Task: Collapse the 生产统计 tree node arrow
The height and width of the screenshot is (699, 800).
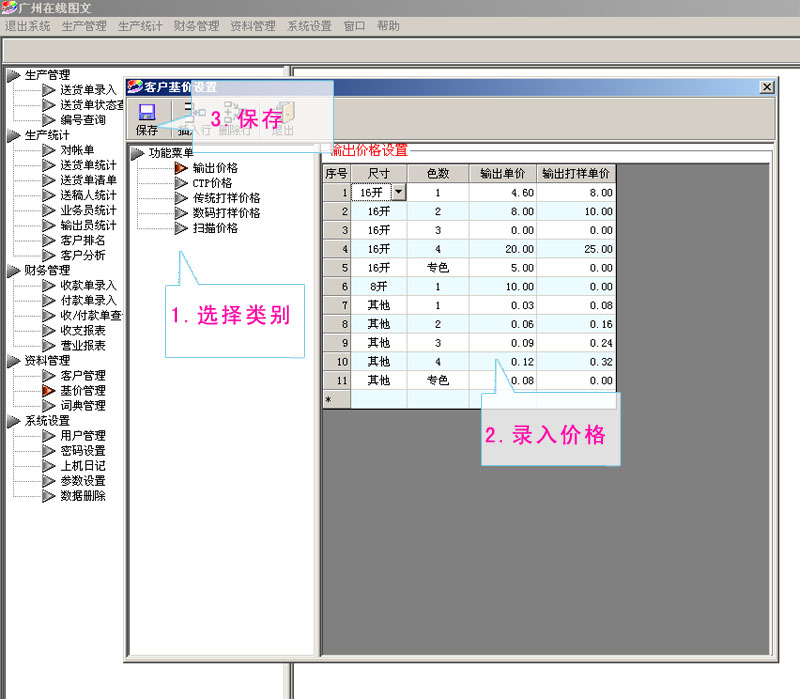Action: (14, 136)
